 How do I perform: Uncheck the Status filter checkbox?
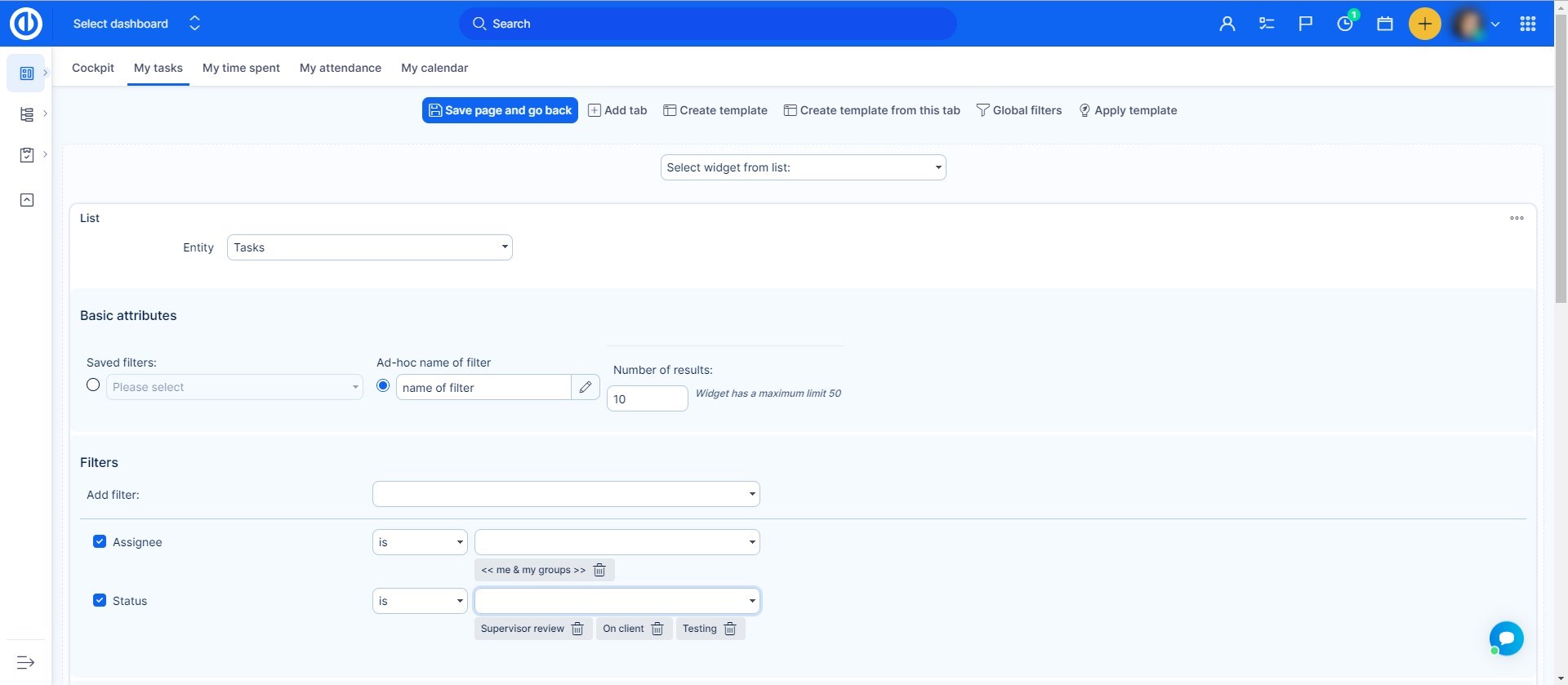click(x=100, y=600)
